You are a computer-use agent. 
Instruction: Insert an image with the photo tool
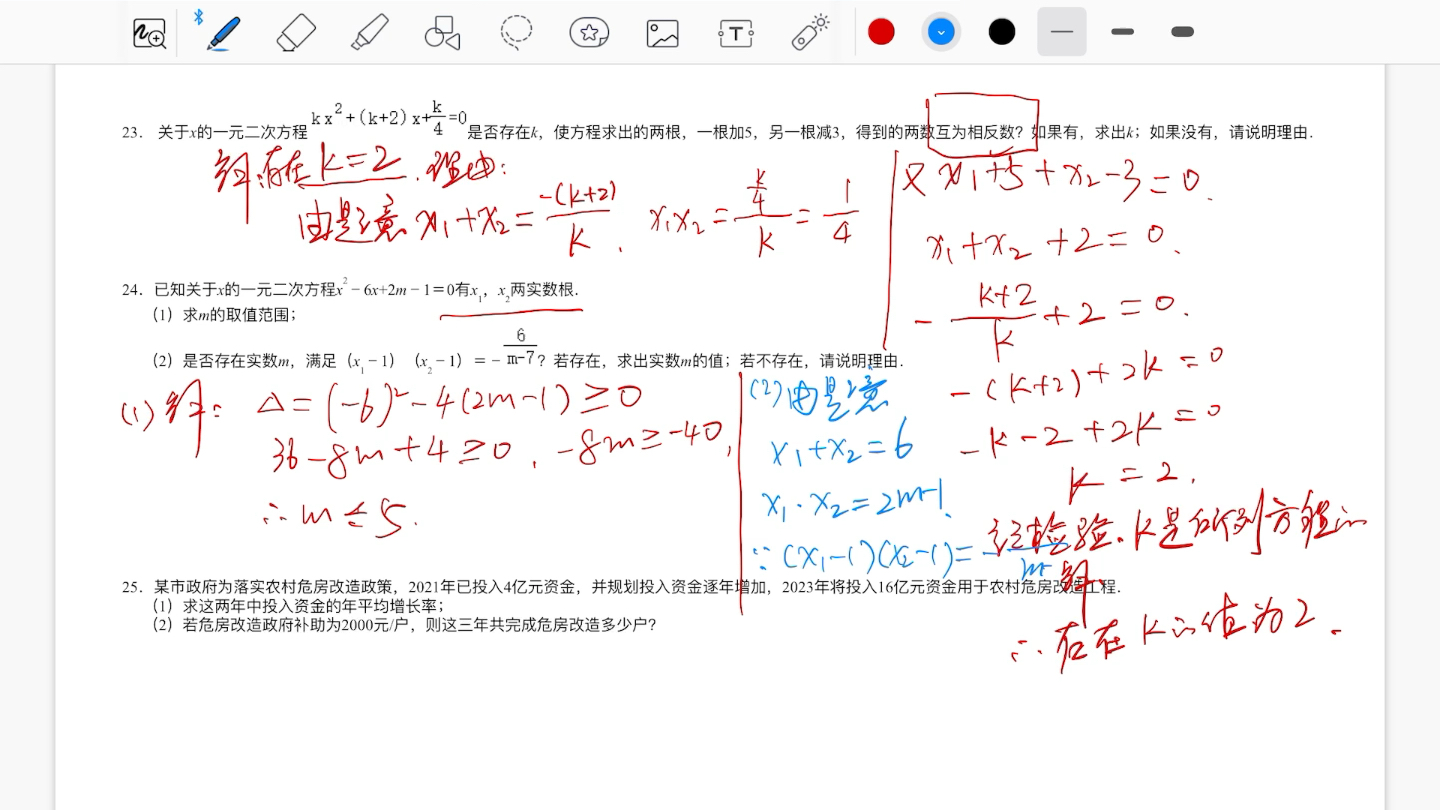[662, 33]
